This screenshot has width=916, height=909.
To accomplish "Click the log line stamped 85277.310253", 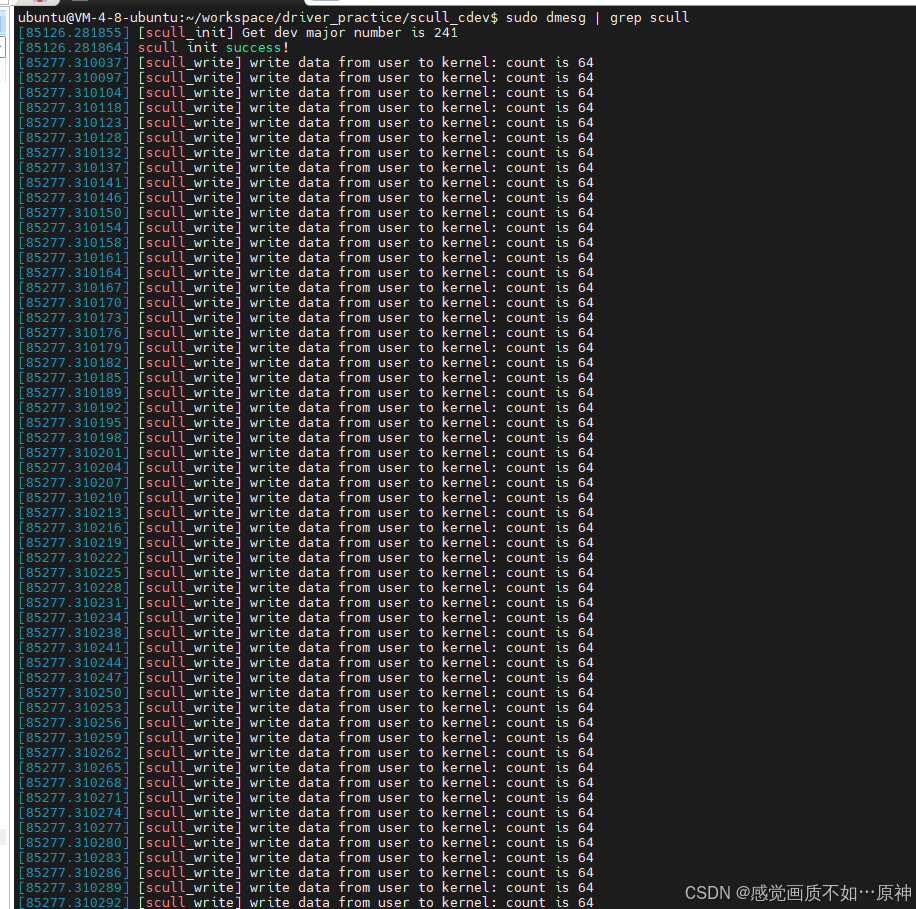I will click(x=306, y=708).
